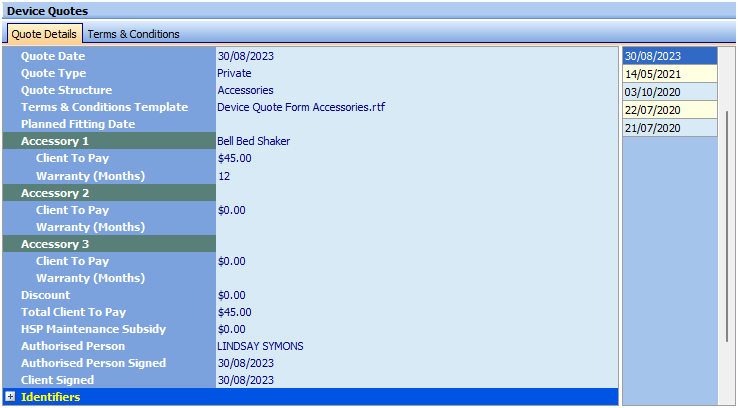Click the Accessory 2 Client To Pay $0.00
The height and width of the screenshot is (408, 738).
coord(232,210)
